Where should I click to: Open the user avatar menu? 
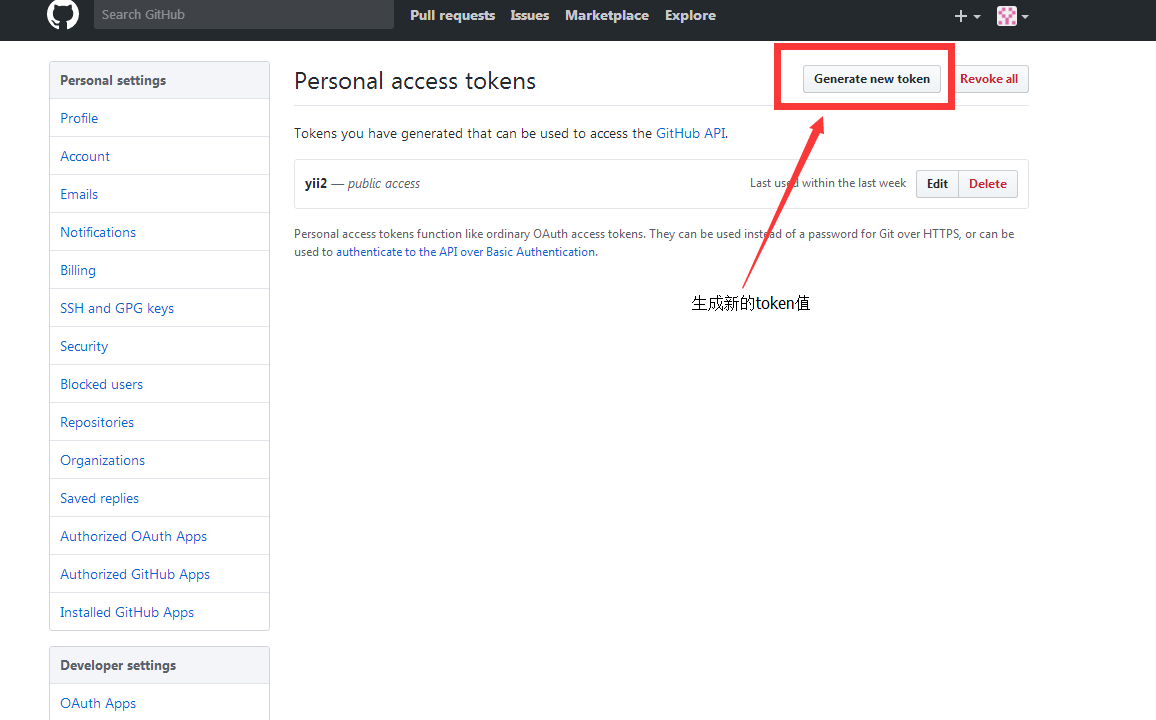[1012, 16]
